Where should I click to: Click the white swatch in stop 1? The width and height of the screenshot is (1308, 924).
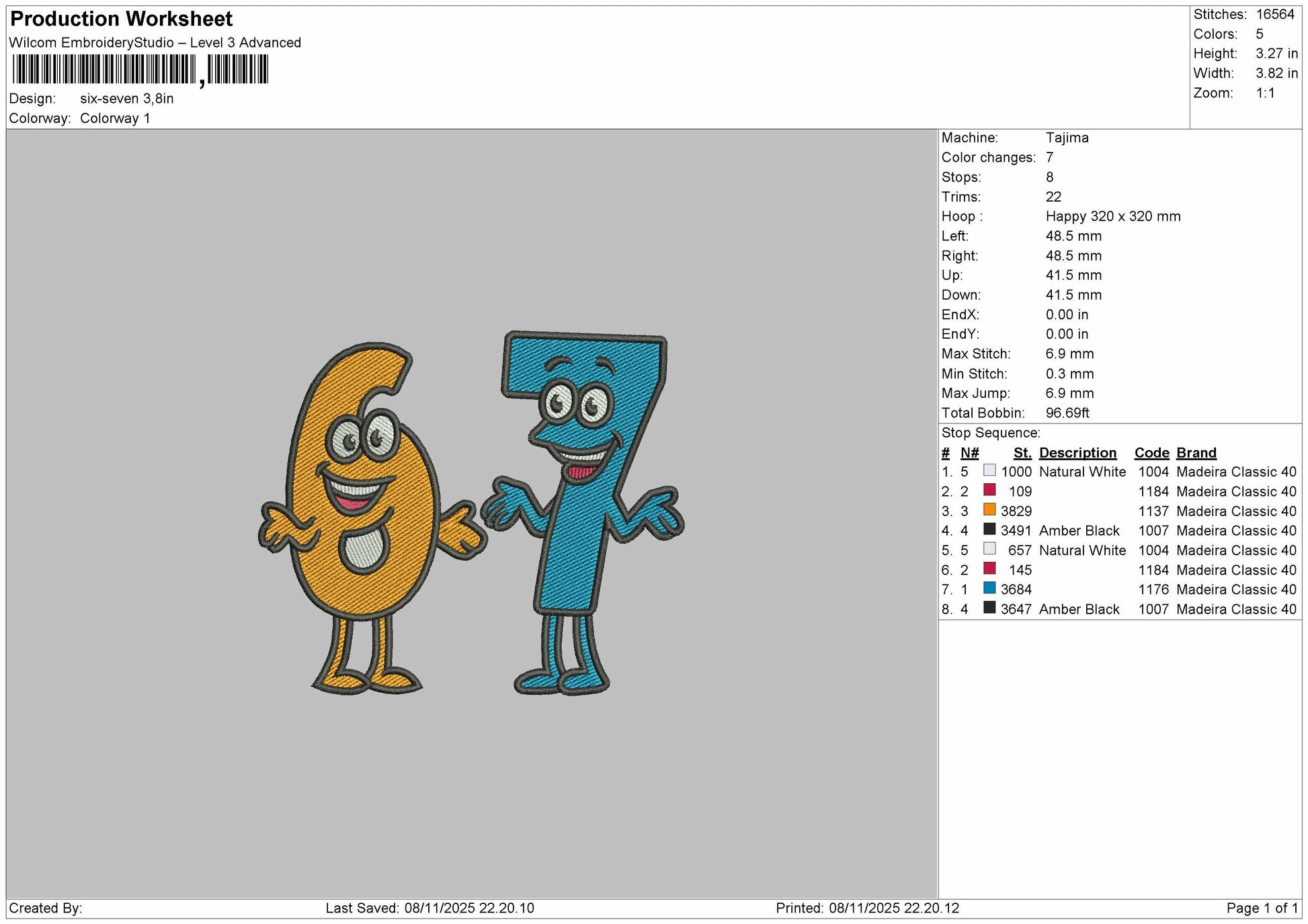point(989,470)
